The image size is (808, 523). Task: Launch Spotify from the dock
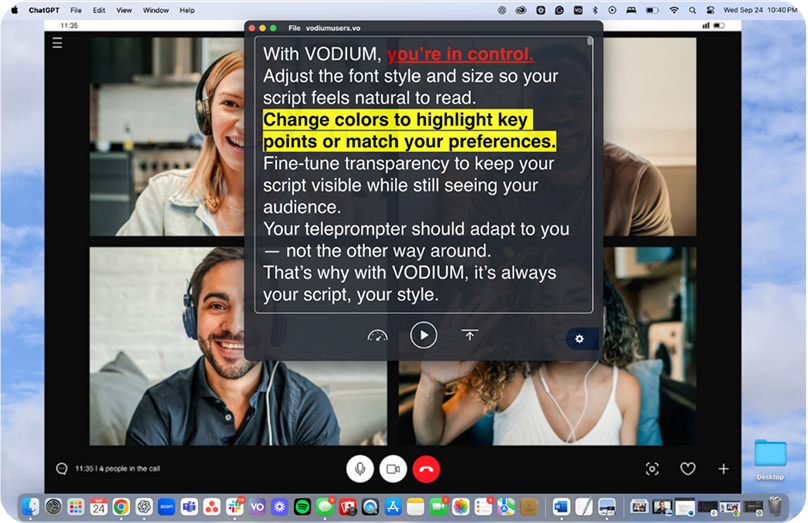(302, 508)
